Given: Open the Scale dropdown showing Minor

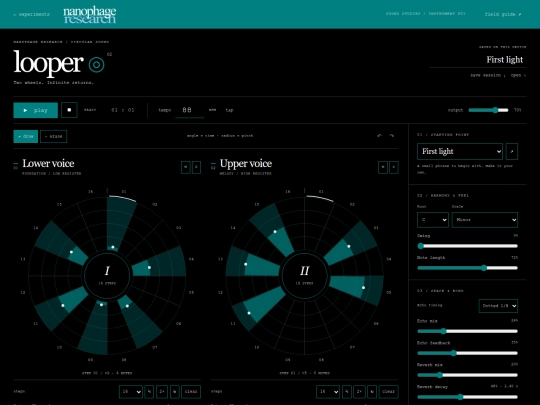Looking at the screenshot, I should 485,220.
